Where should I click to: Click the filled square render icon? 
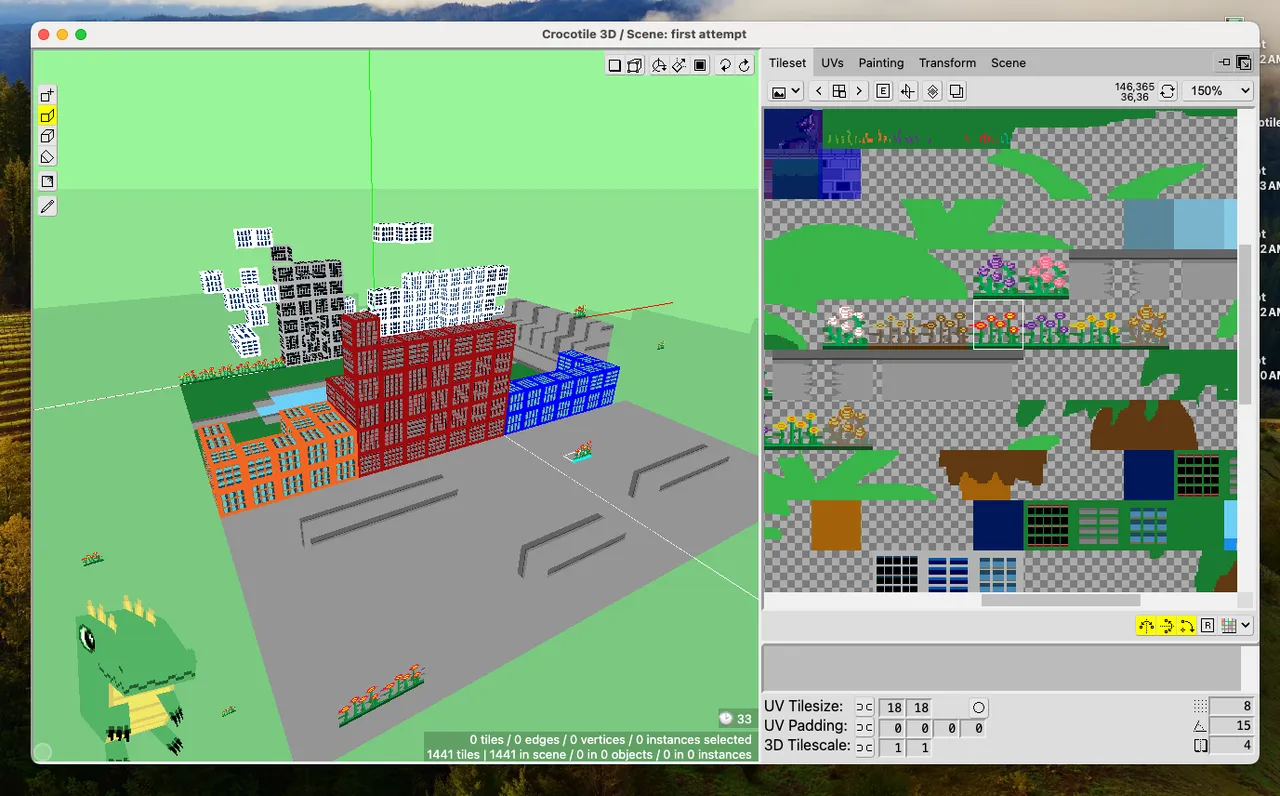click(701, 66)
